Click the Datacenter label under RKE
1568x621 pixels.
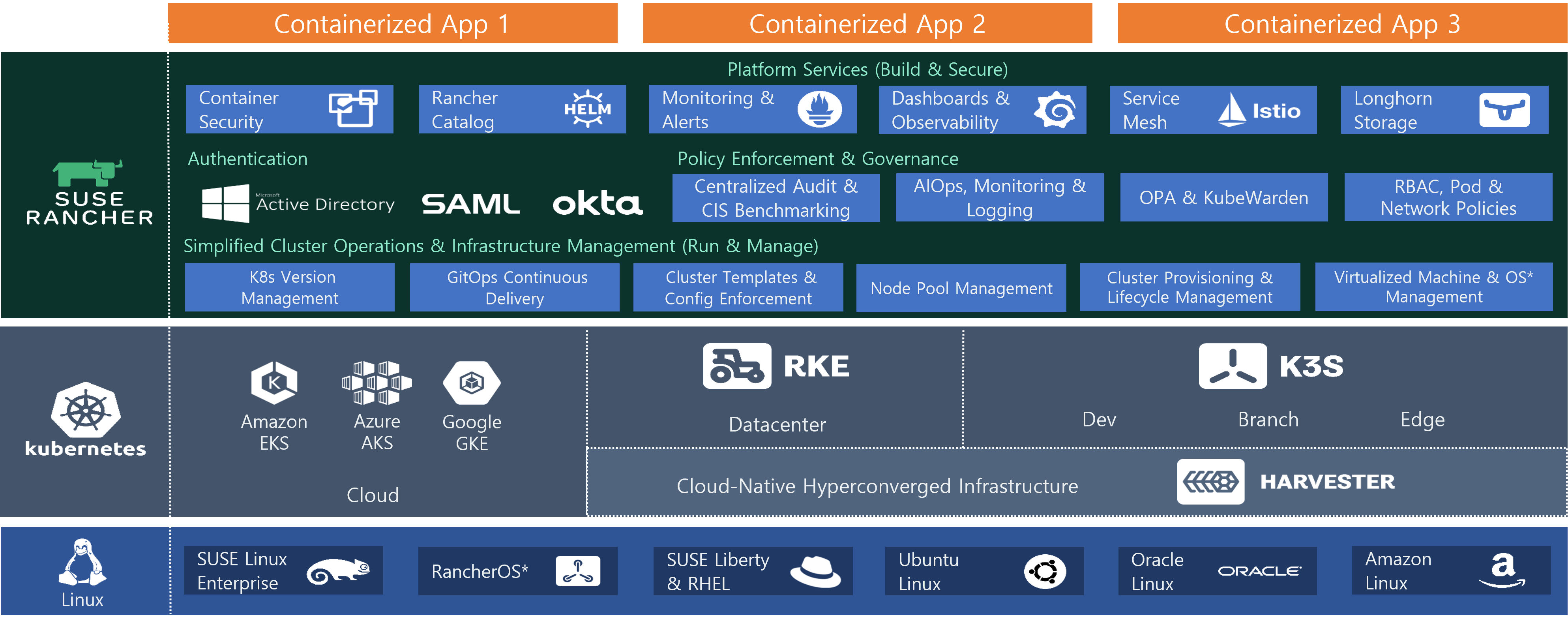coord(777,424)
